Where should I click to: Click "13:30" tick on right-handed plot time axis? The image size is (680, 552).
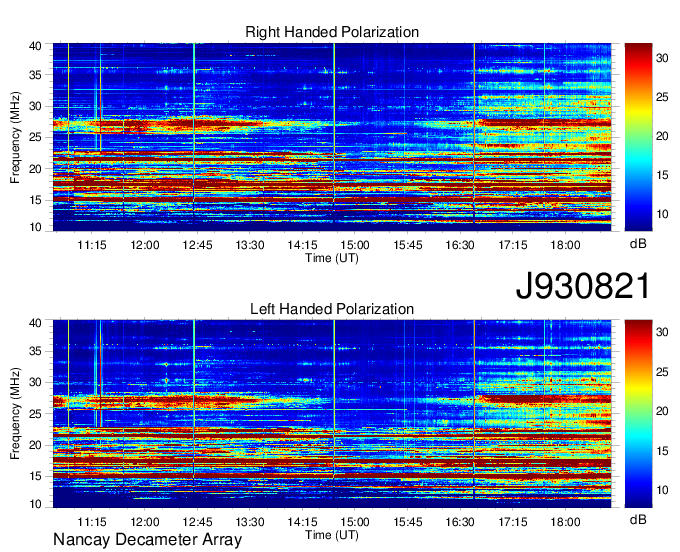tap(250, 245)
